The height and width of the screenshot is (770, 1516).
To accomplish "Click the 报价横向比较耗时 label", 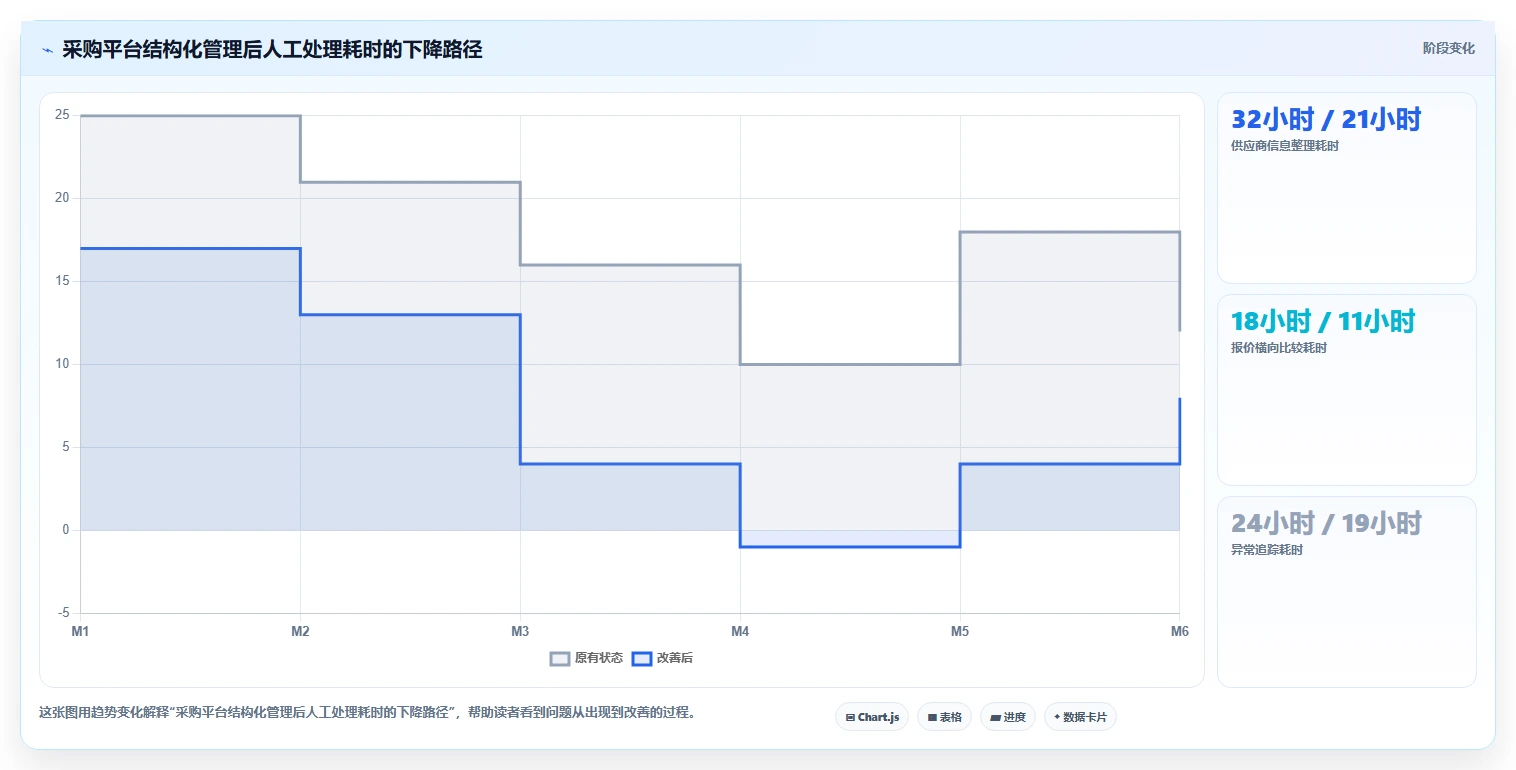I will pyautogui.click(x=1279, y=348).
